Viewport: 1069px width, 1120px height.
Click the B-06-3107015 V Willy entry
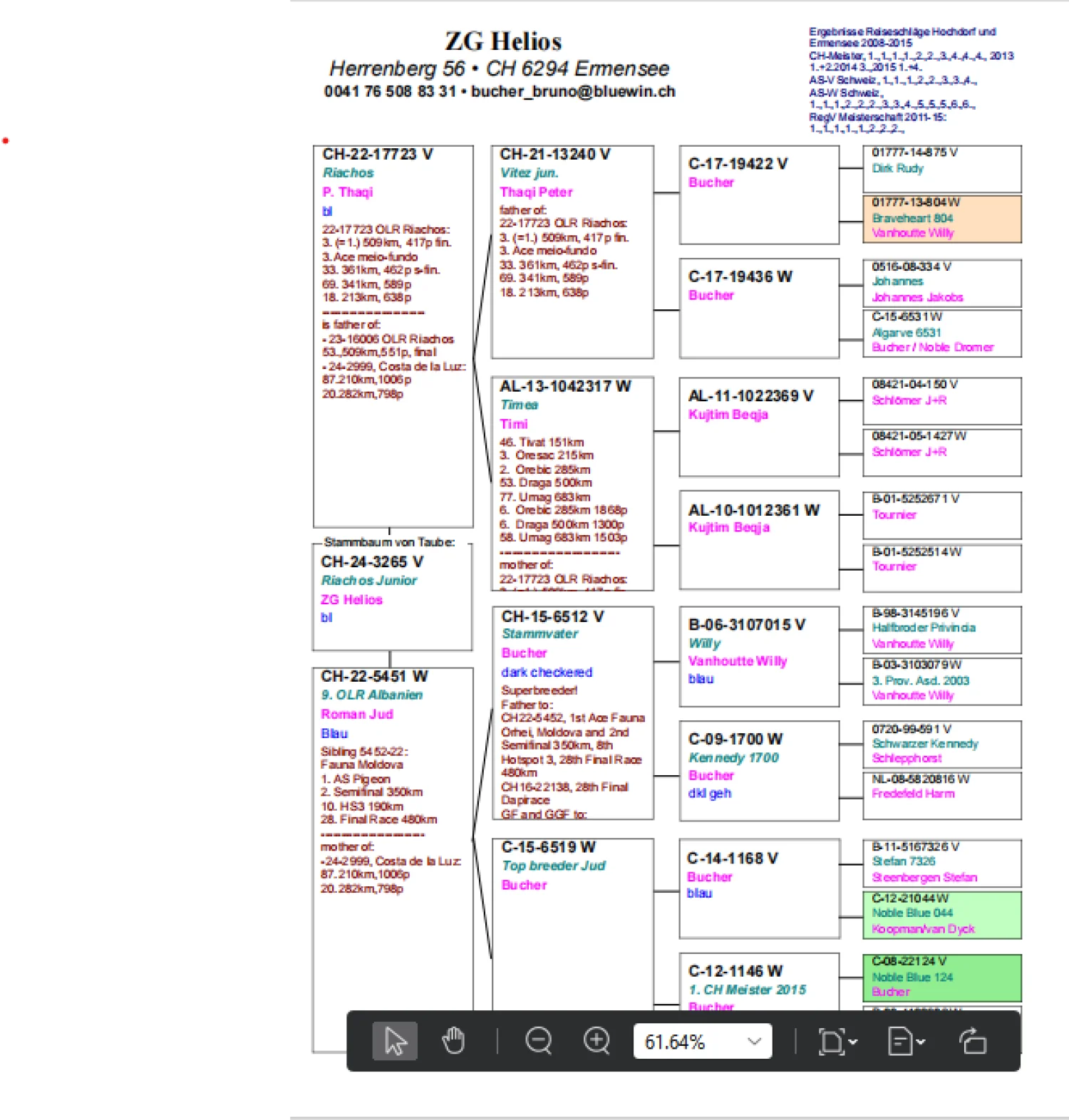(x=746, y=626)
